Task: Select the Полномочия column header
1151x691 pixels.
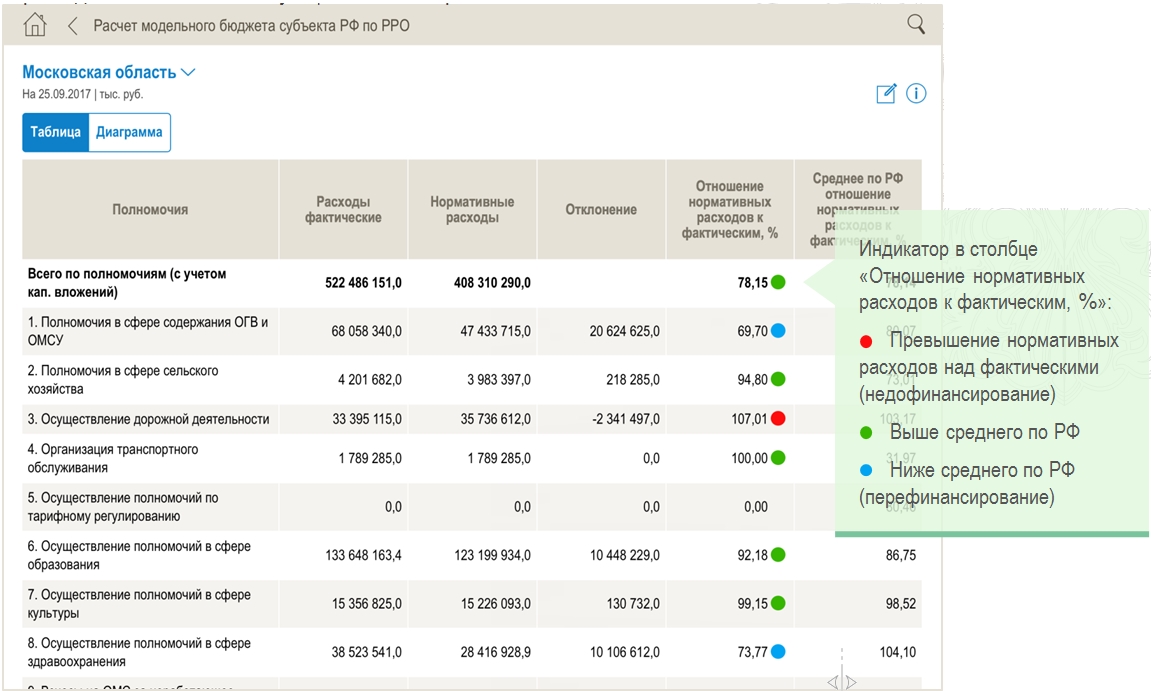Action: point(150,209)
